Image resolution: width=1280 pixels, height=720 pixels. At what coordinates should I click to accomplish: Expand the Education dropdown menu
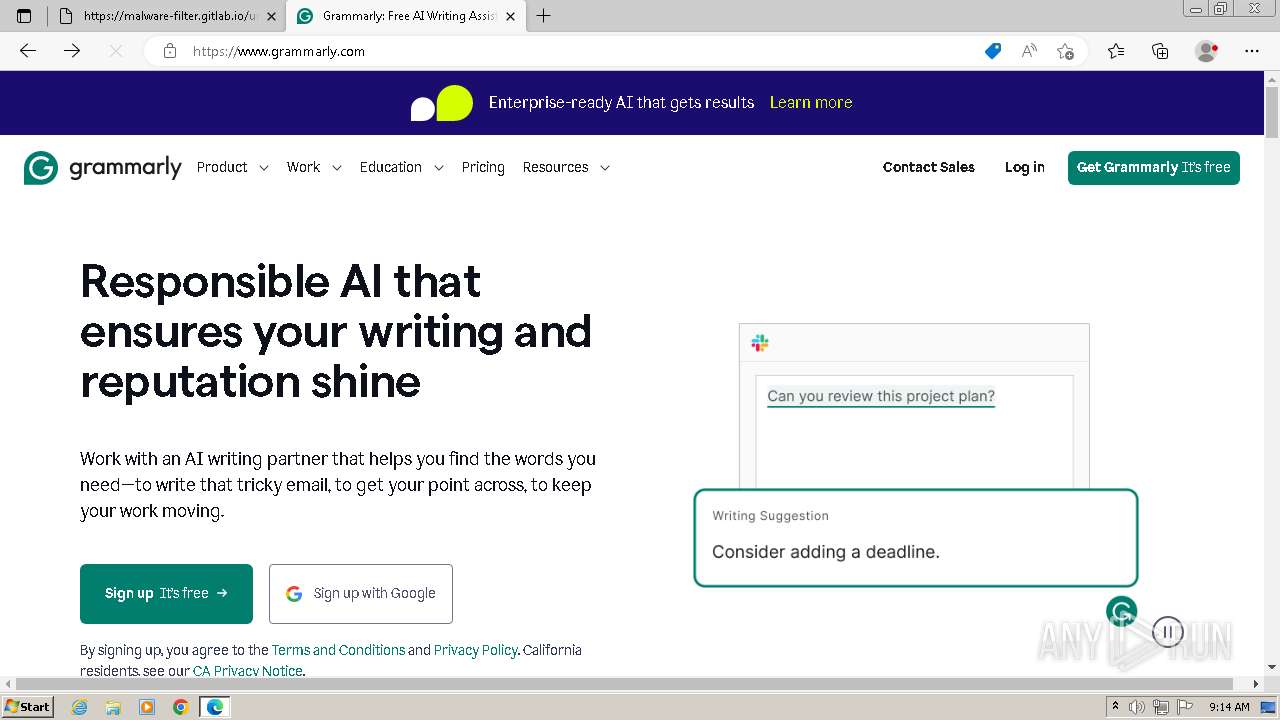(401, 167)
